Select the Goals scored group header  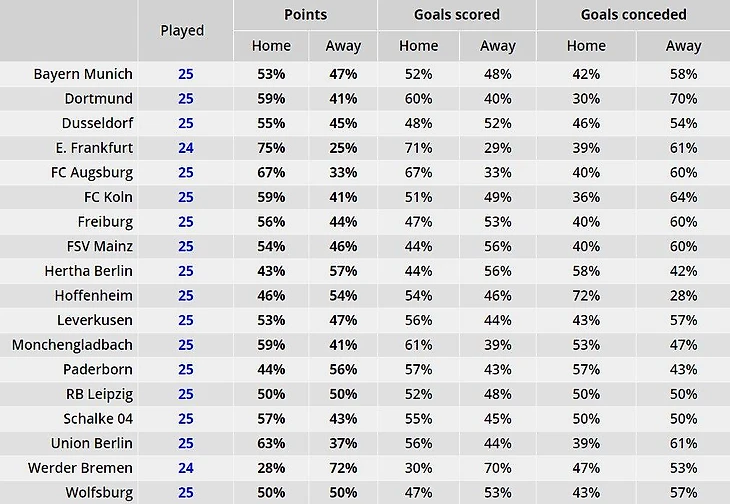click(457, 15)
